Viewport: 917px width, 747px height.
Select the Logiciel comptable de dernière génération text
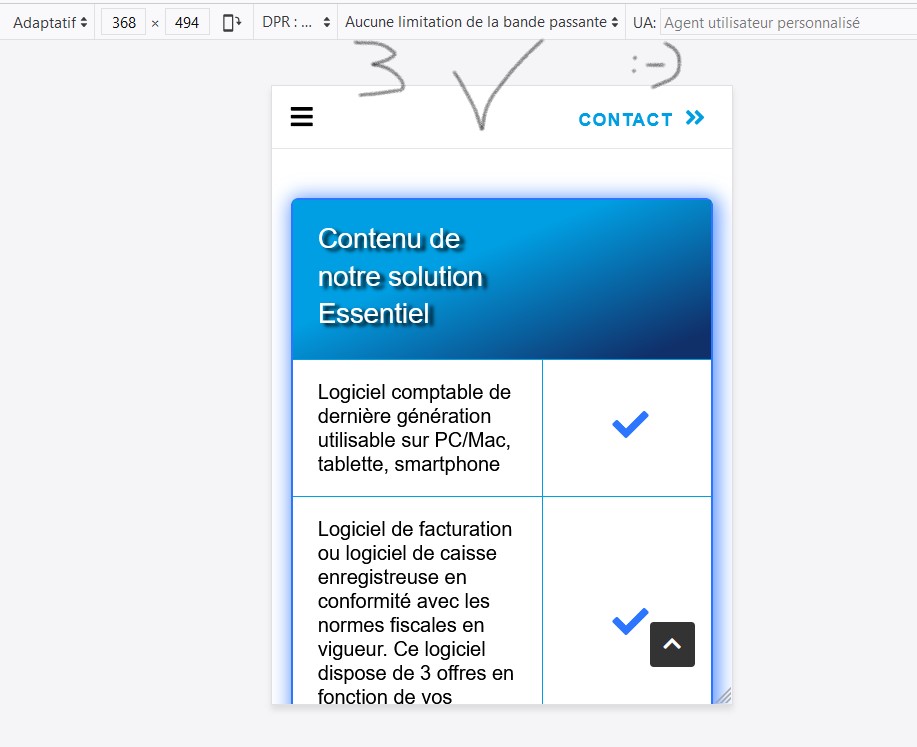coord(414,427)
